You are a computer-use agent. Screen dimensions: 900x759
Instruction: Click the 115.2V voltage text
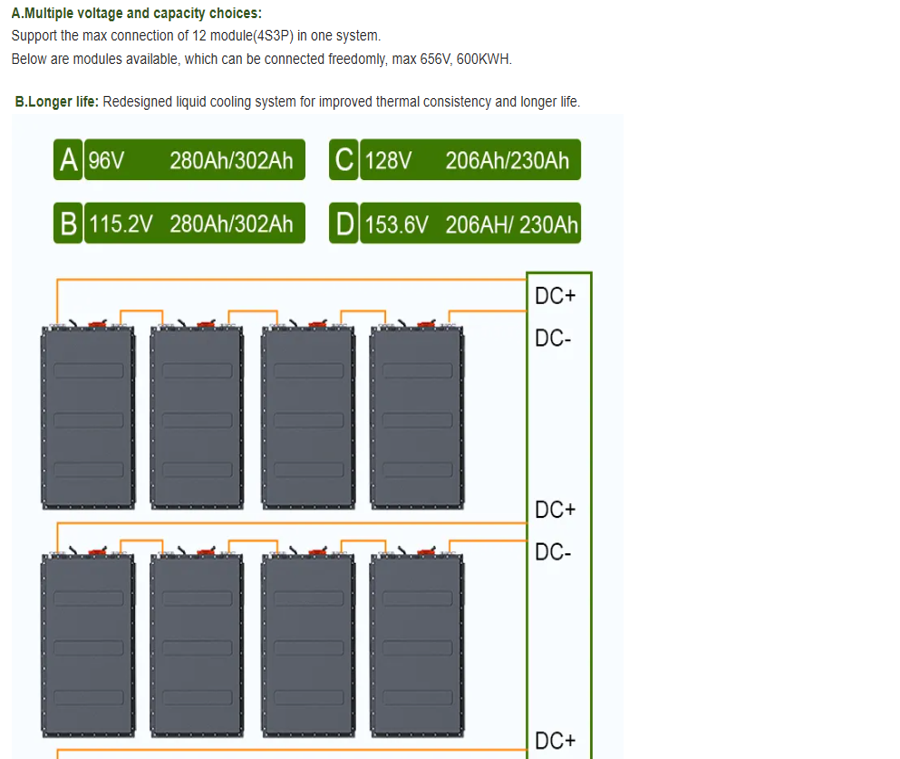point(121,224)
